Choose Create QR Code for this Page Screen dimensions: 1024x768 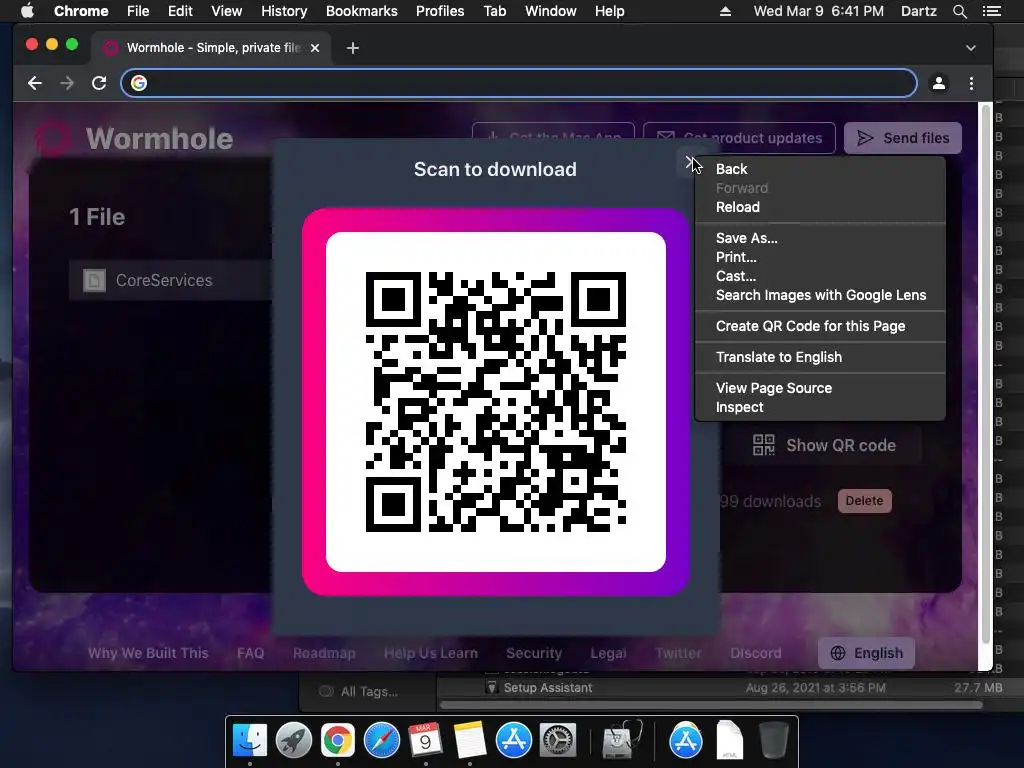tap(820, 326)
